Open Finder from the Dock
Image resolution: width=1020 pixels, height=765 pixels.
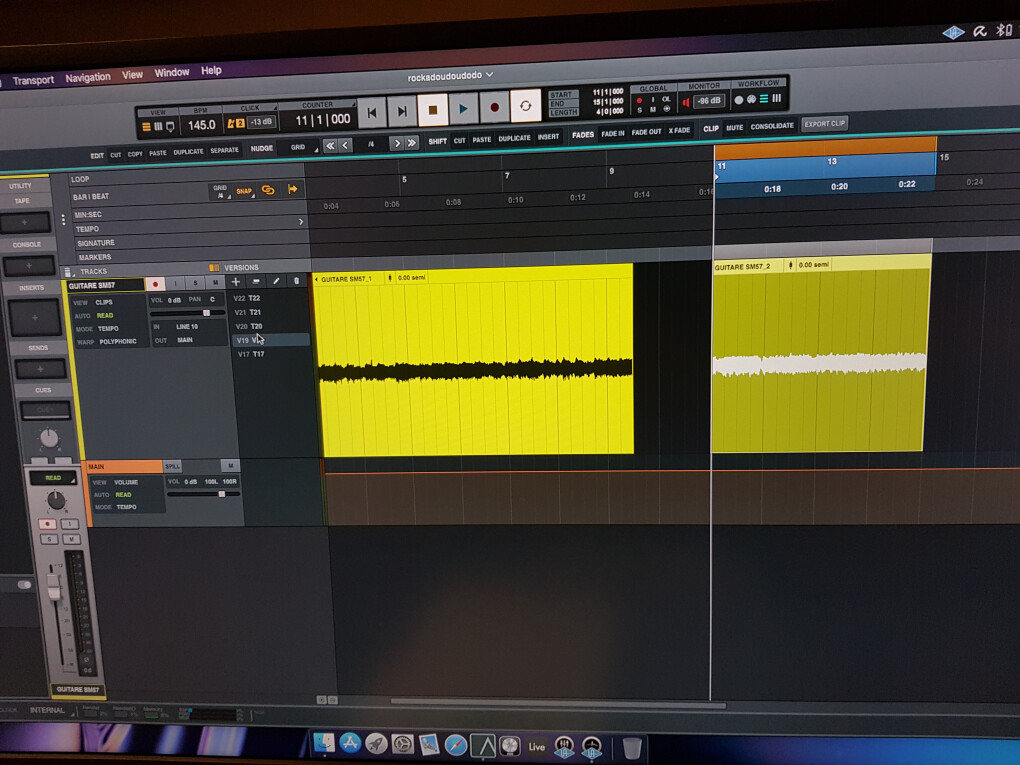(x=324, y=742)
